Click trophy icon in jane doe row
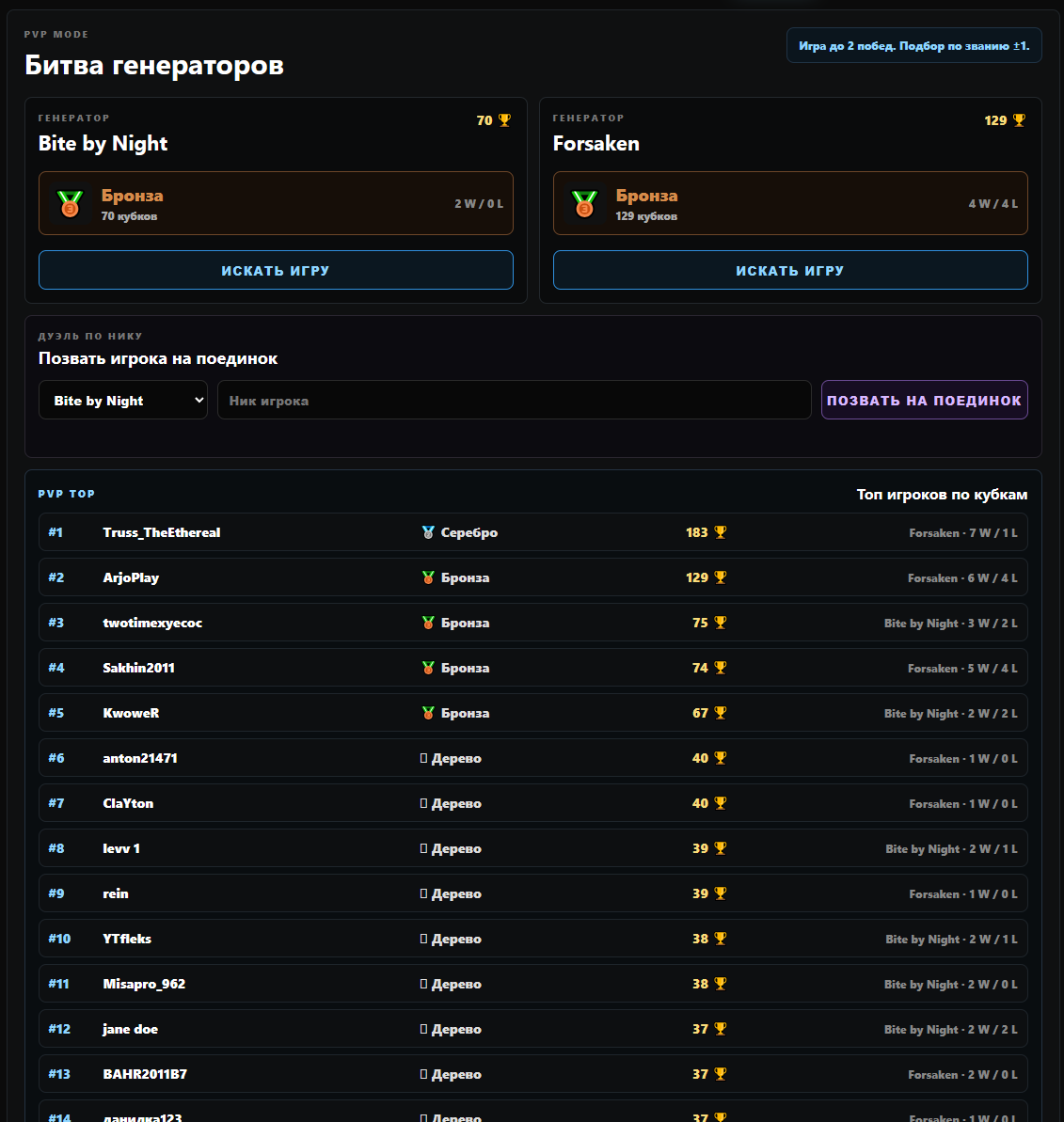Screen dimensions: 1064x1122 pos(721,1028)
